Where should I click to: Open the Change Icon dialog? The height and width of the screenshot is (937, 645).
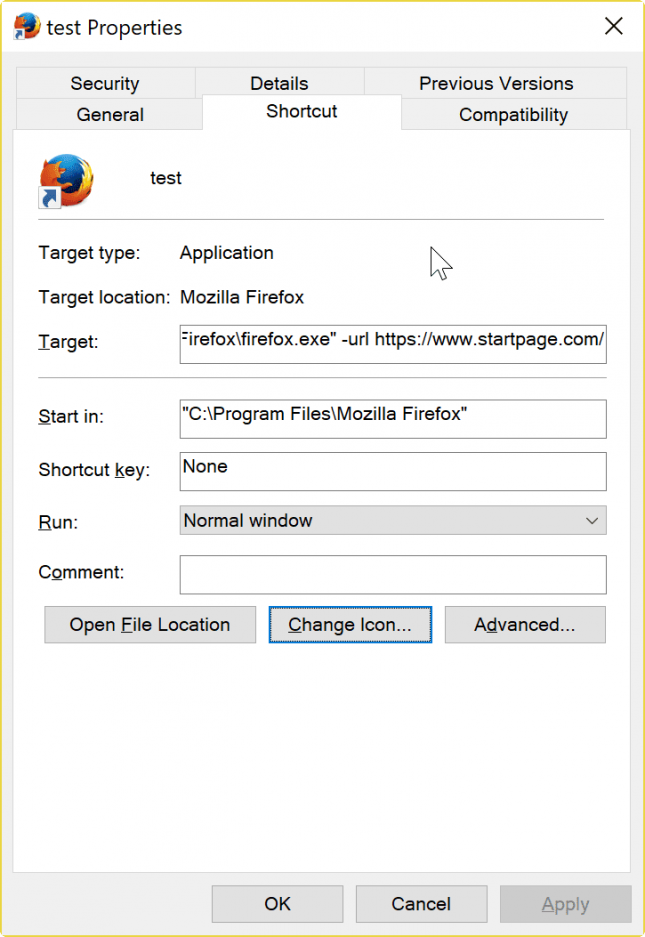coord(350,624)
